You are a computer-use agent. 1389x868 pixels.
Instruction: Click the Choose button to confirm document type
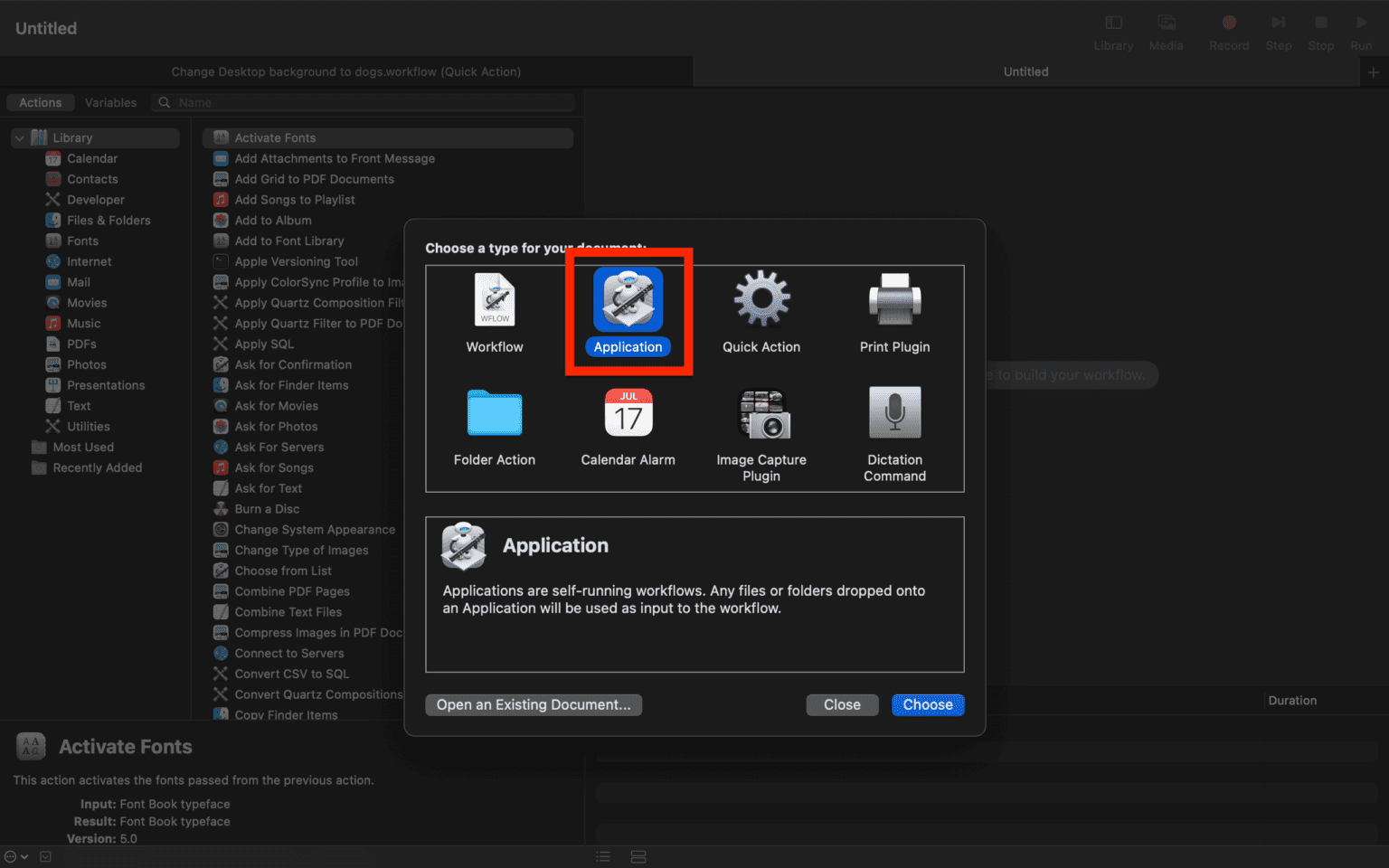click(x=928, y=704)
